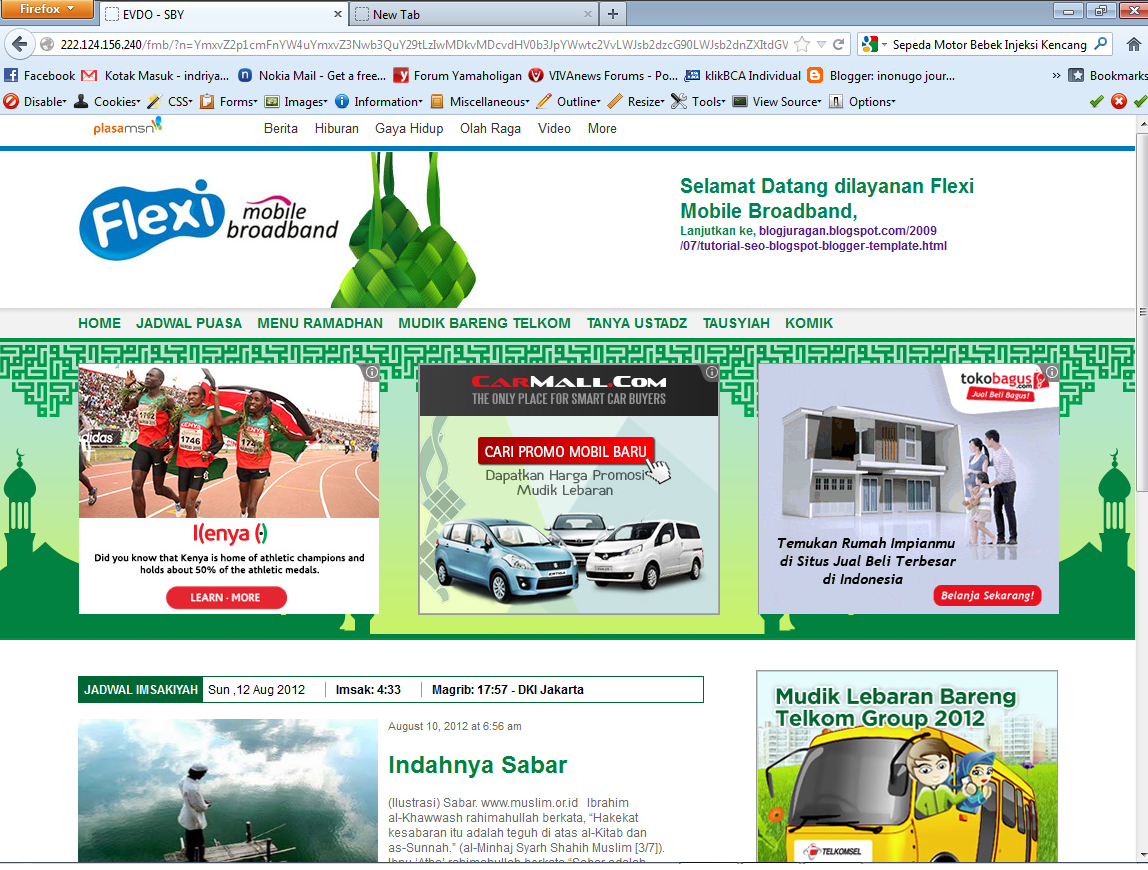
Task: Open JADWAL PUASA page
Action: pos(189,323)
